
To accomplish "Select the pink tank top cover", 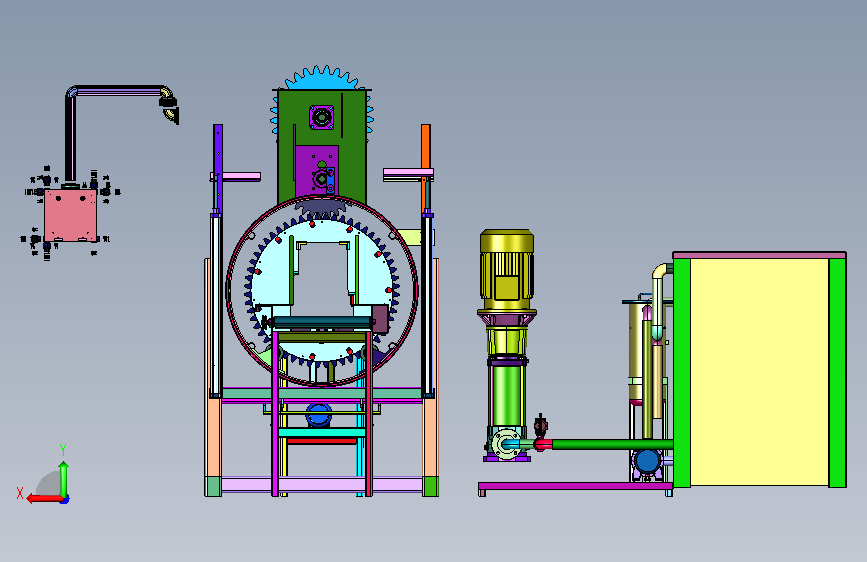I will (759, 255).
